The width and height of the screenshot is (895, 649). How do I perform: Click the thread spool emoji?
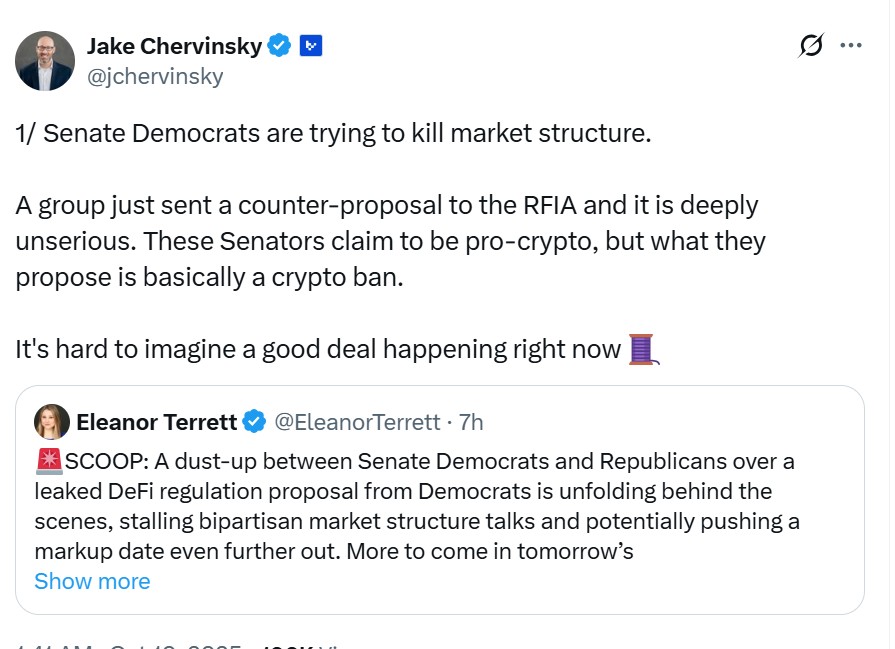point(641,350)
